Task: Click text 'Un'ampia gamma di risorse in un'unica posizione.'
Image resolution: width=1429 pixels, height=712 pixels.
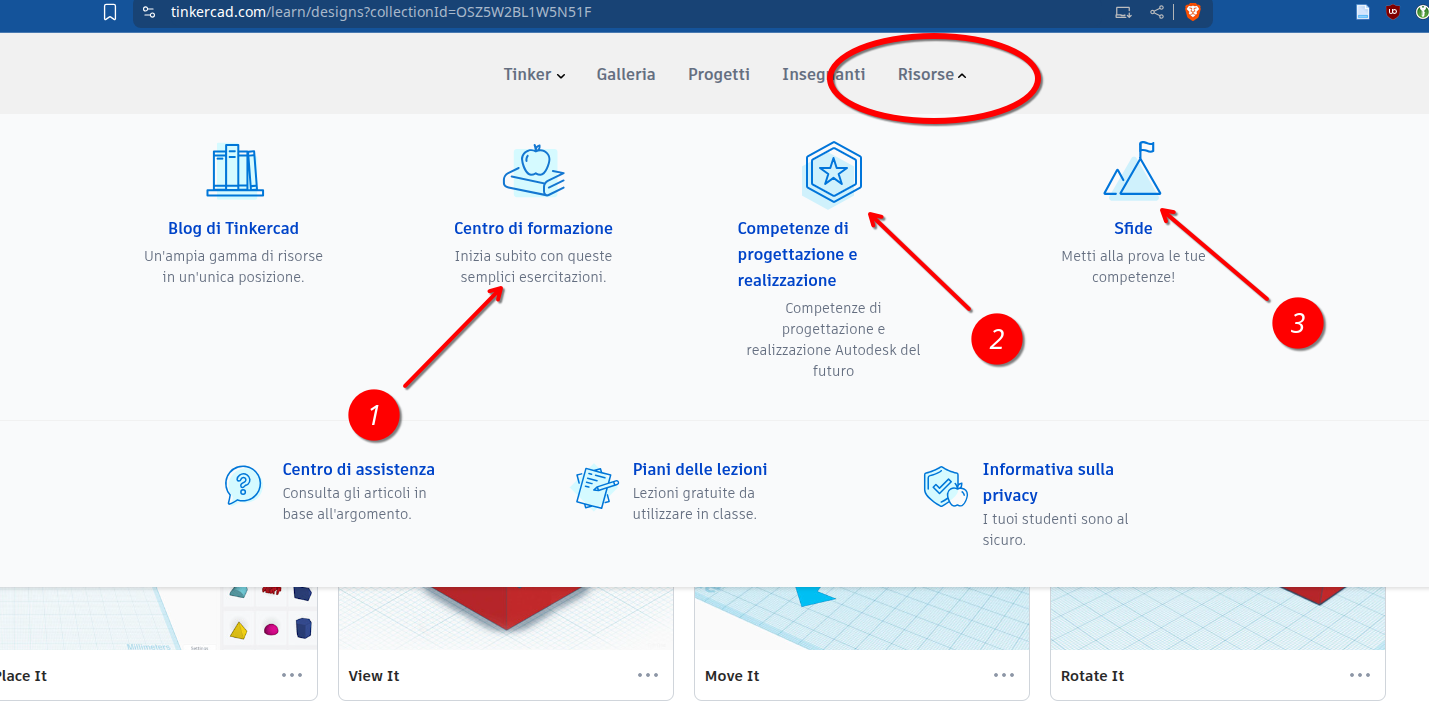Action: click(x=233, y=266)
